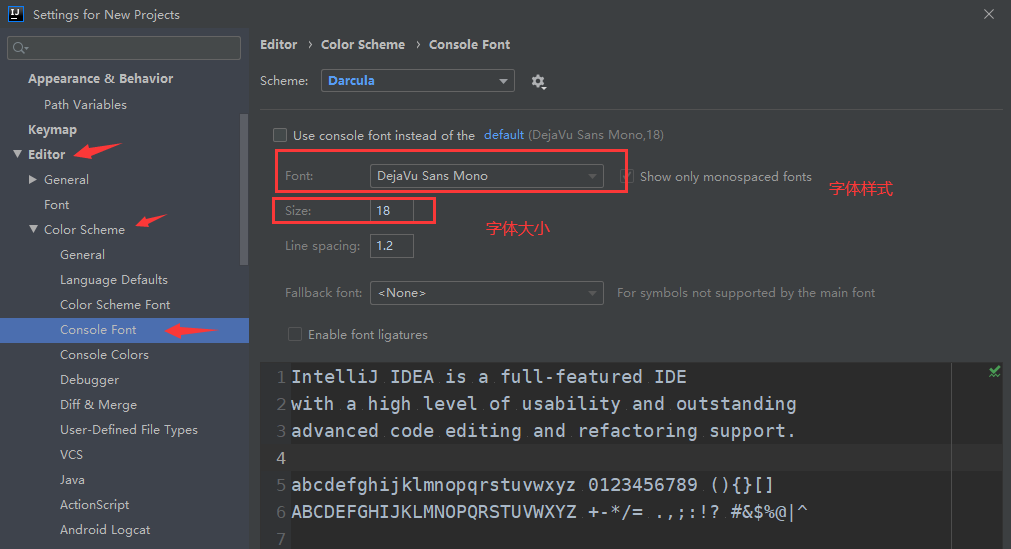
Task: Select VCS item
Action: 72,455
